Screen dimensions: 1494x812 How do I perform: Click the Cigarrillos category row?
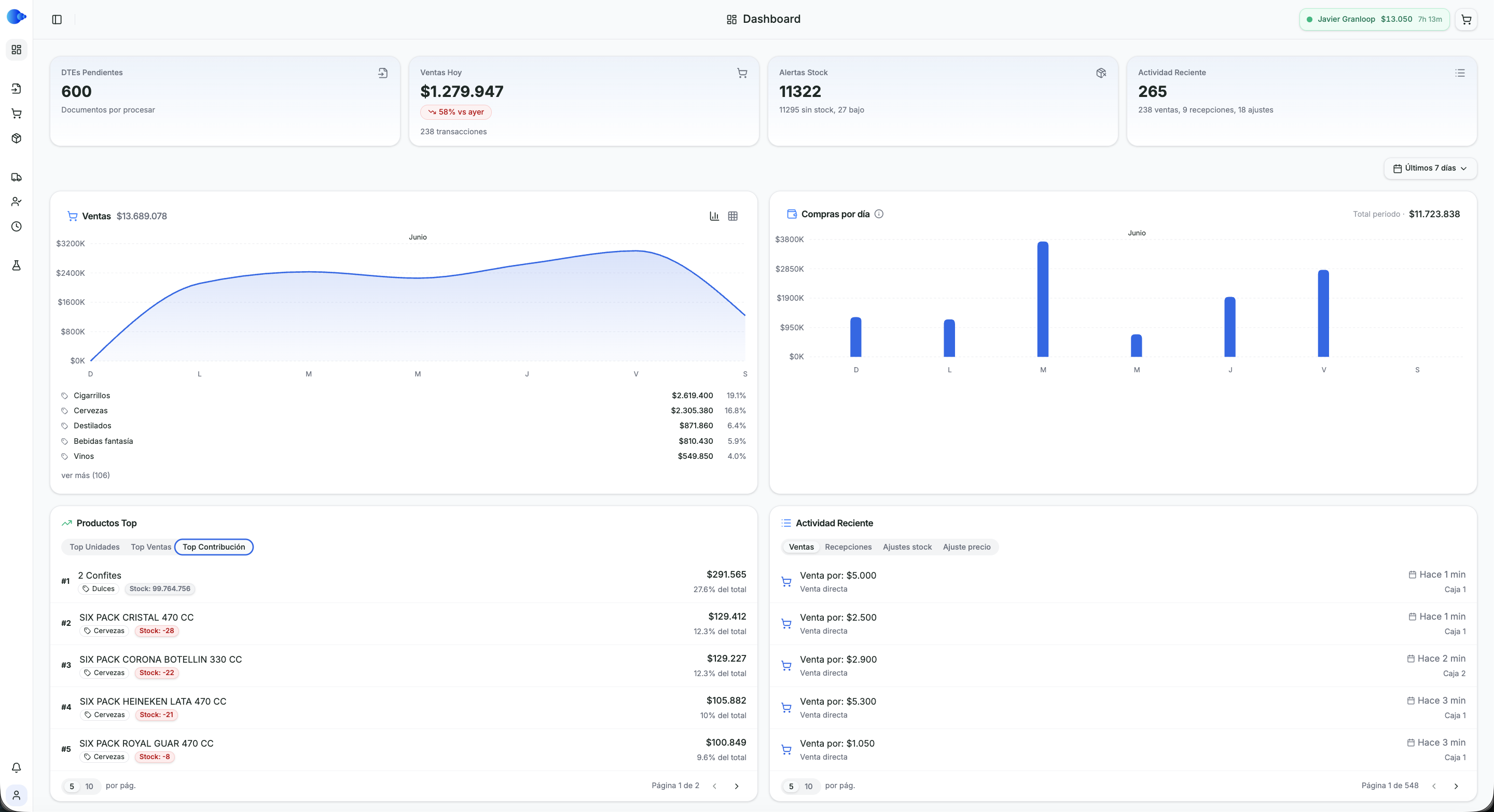tap(404, 396)
